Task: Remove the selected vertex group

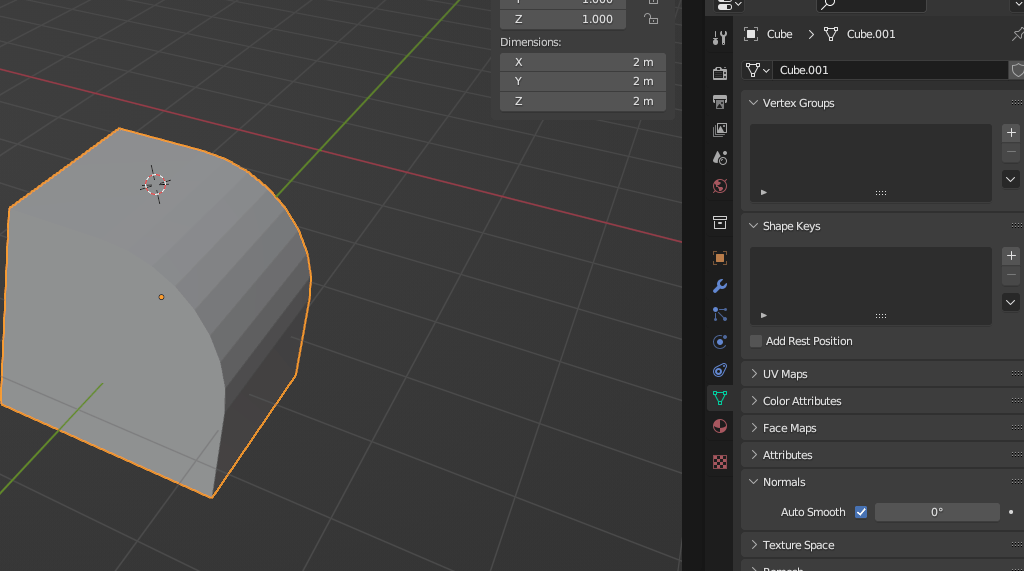Action: click(x=1010, y=152)
